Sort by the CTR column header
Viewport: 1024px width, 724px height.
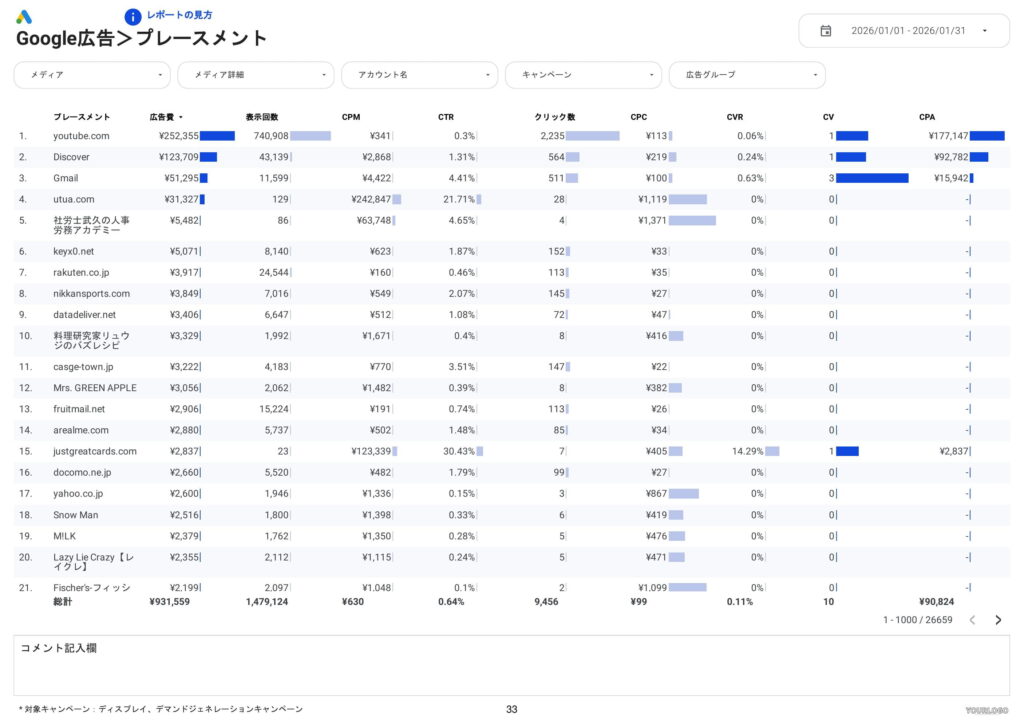(446, 117)
